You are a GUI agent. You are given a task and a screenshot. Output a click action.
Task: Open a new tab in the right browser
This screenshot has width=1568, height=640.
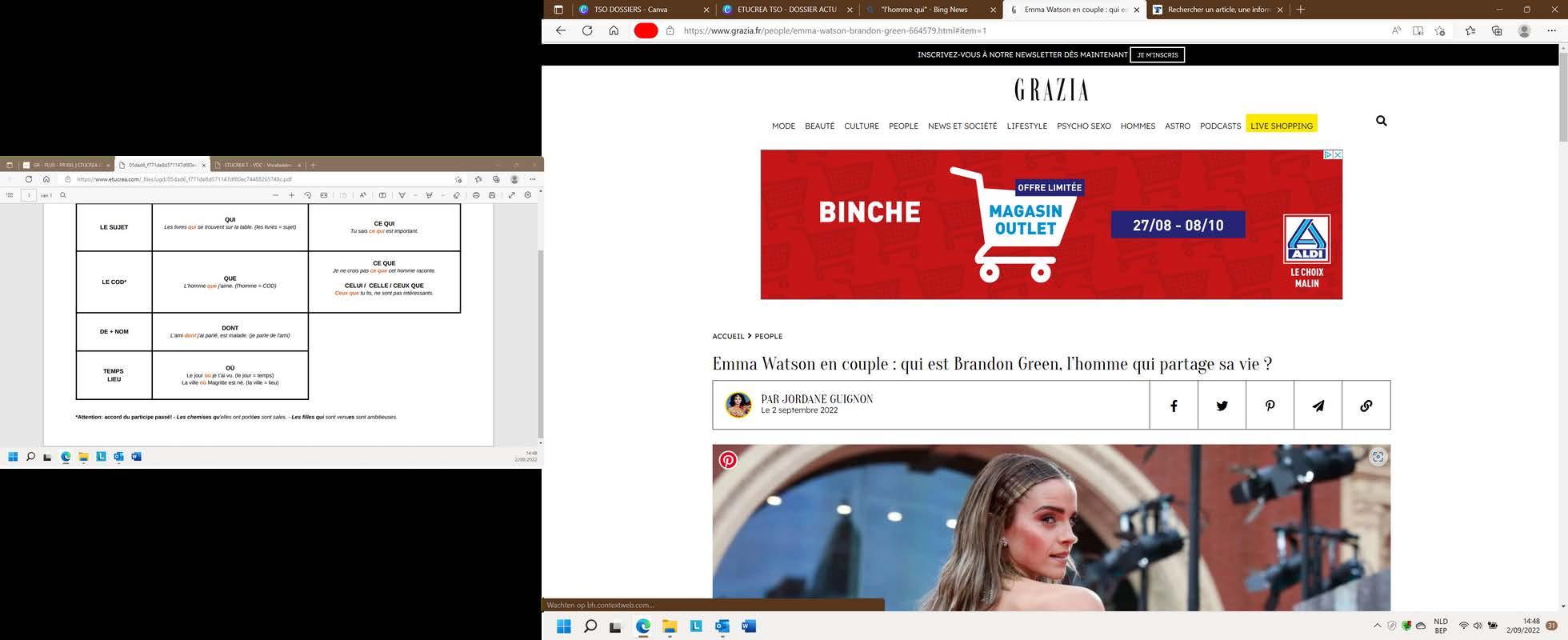(1301, 10)
